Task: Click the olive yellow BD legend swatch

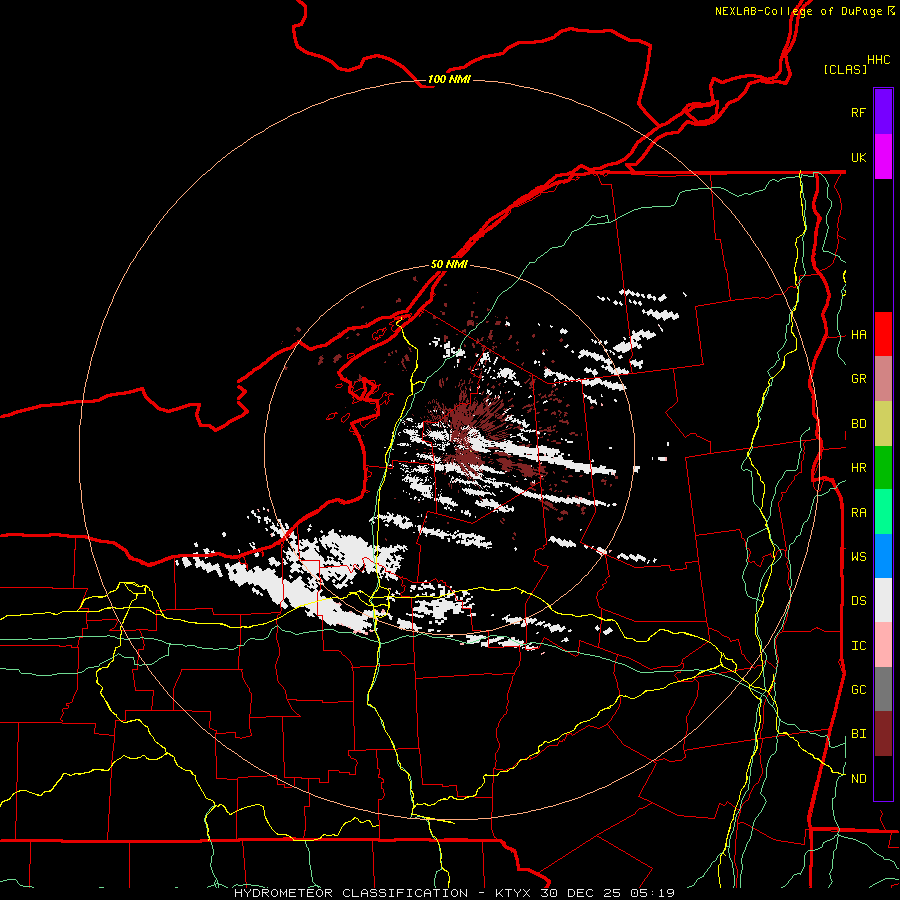Action: pos(883,423)
